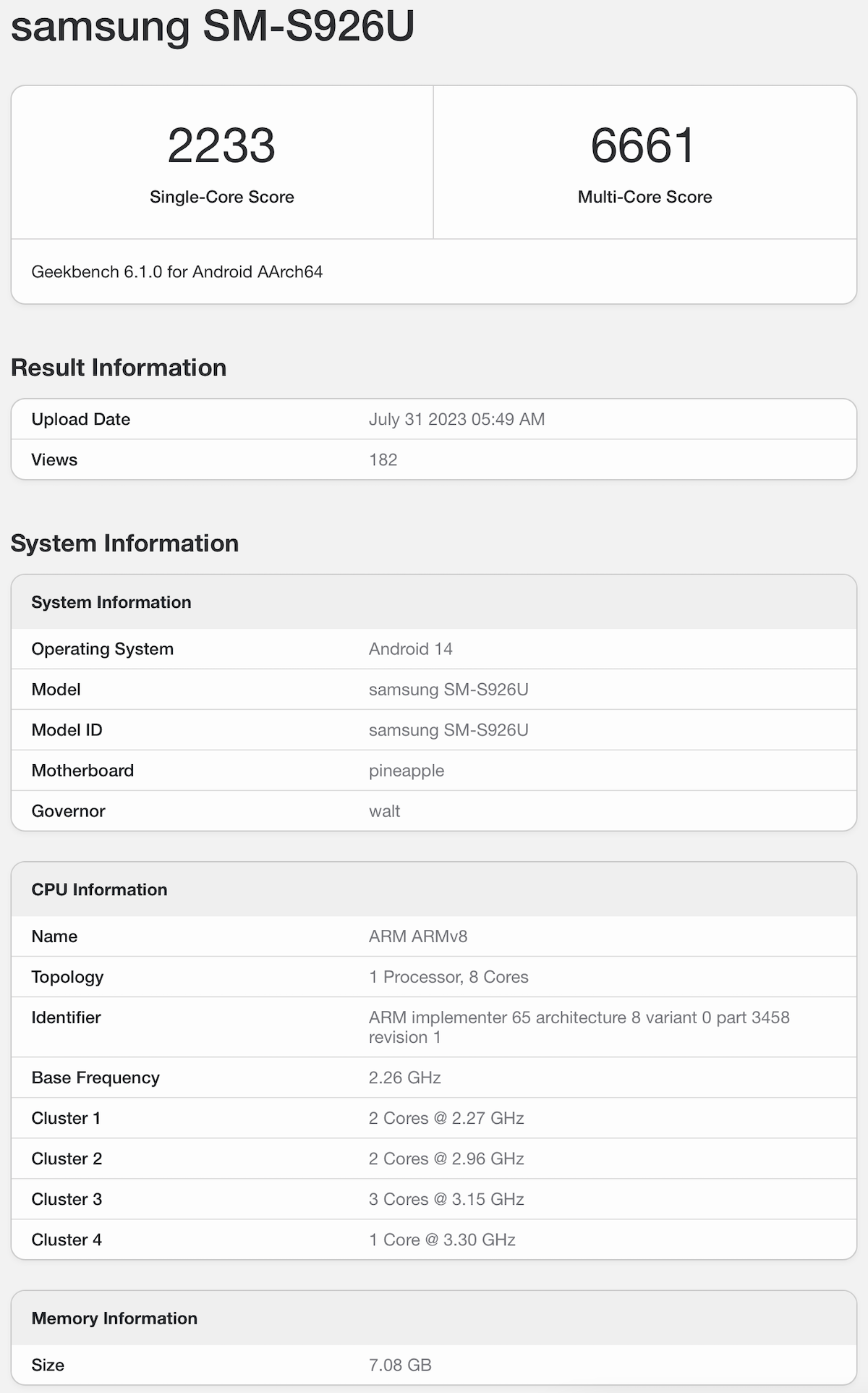
Task: Select the Android 14 operating system value
Action: (x=410, y=649)
